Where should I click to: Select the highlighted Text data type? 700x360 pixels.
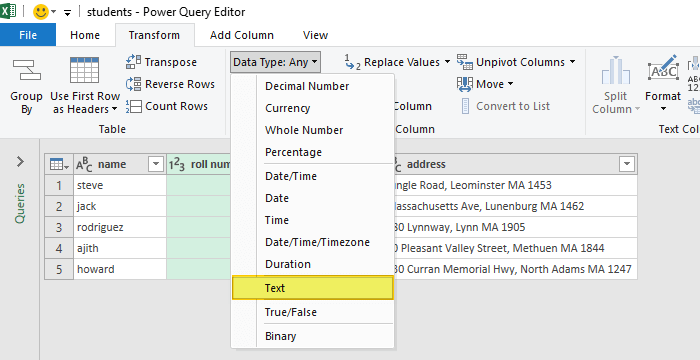click(x=312, y=288)
